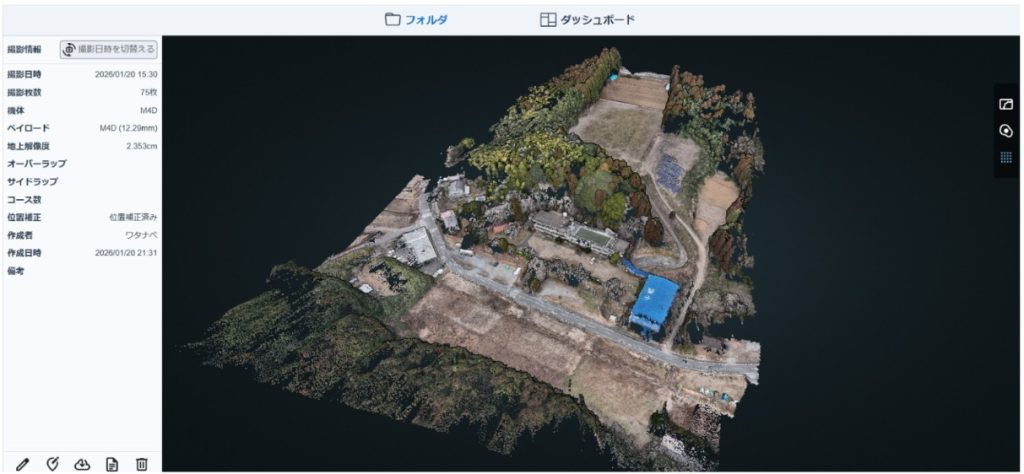Click the blue-roofed building in the 3D model

[x=655, y=300]
